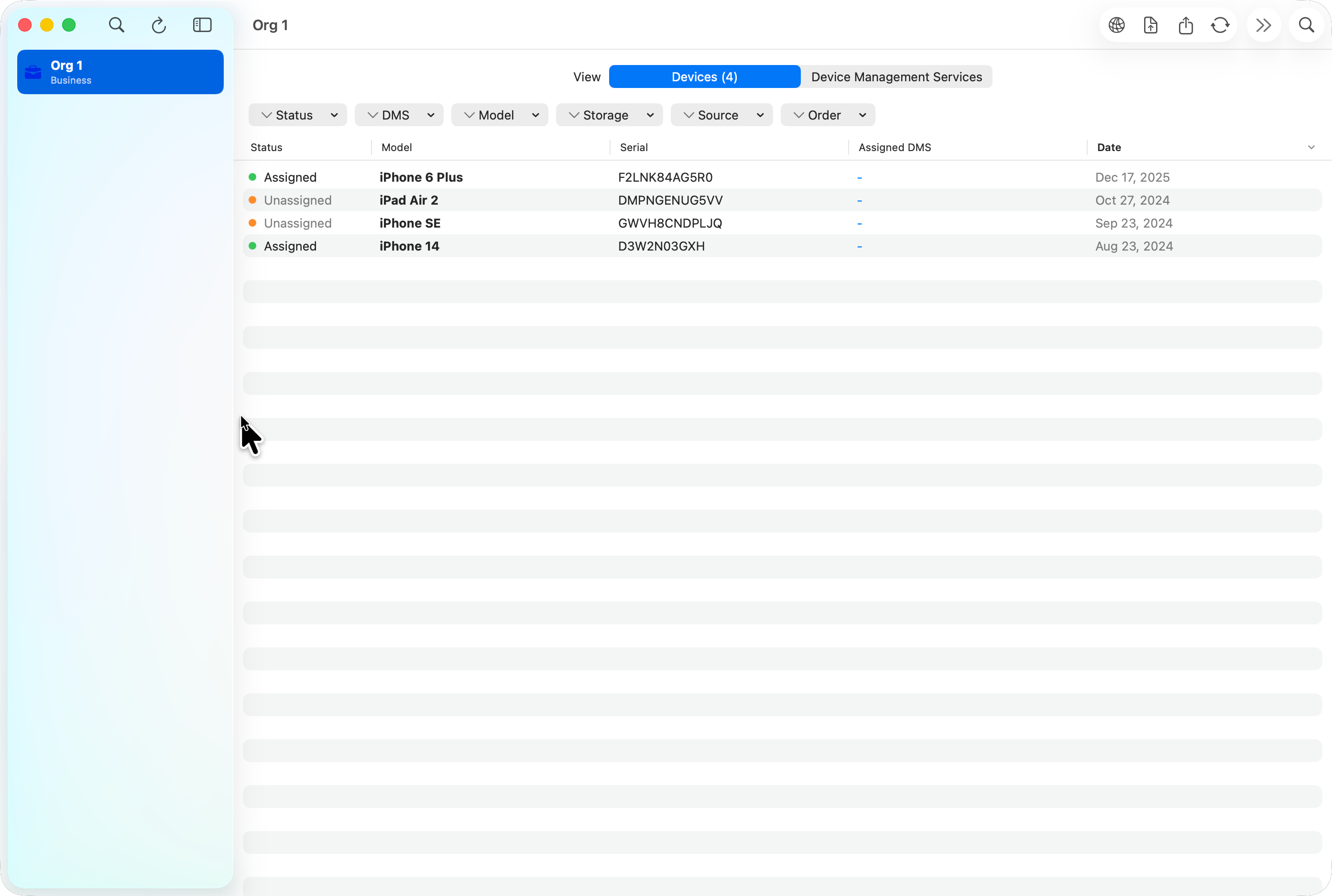The height and width of the screenshot is (896, 1332).
Task: Open the Status filter dropdown
Action: point(297,115)
